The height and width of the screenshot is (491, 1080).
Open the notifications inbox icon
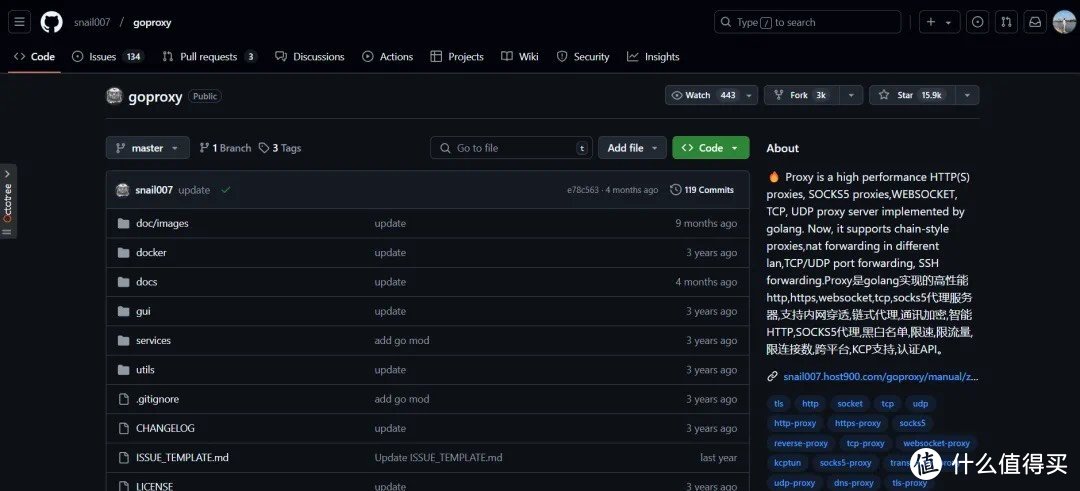pos(1036,22)
